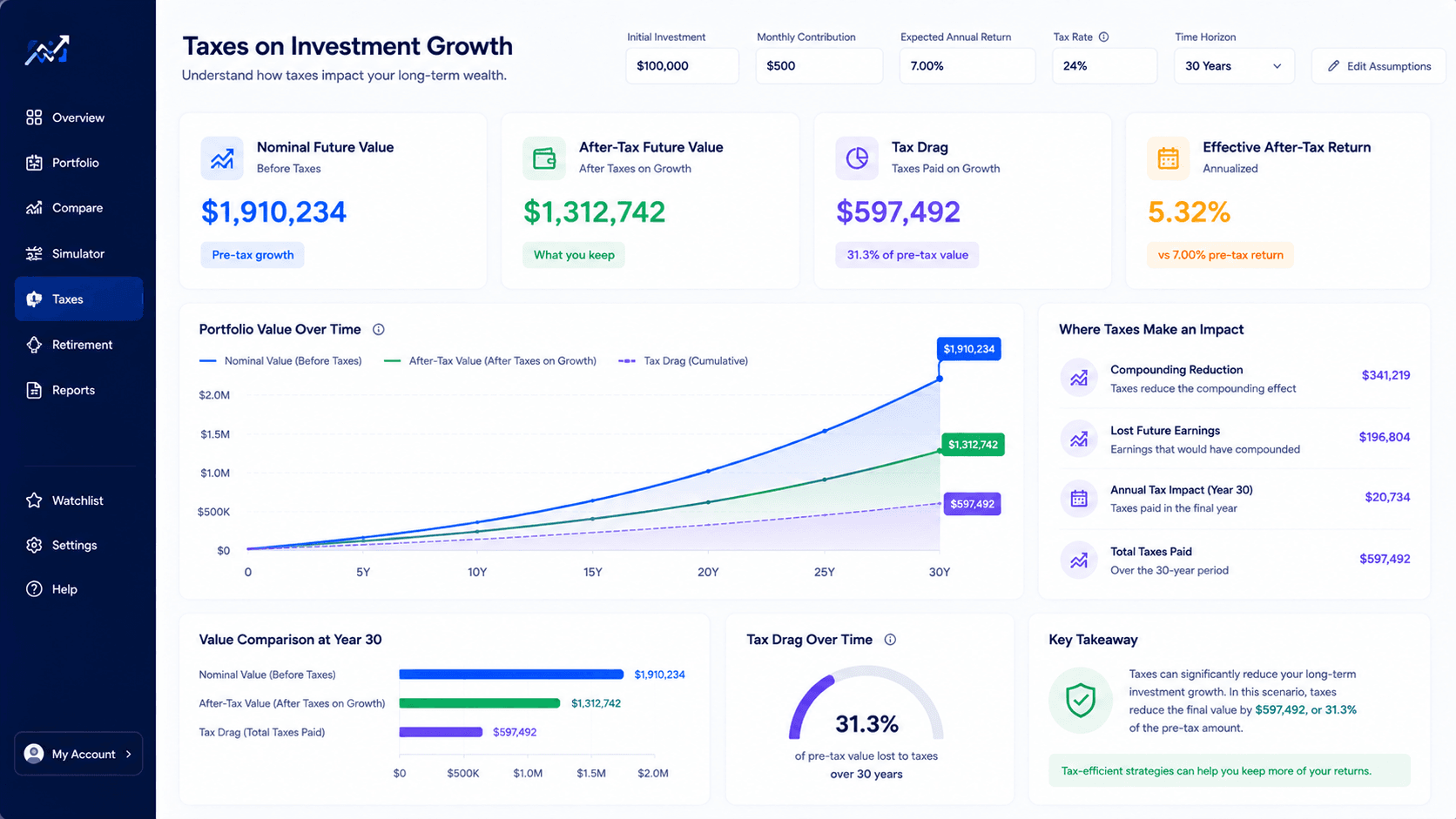The height and width of the screenshot is (819, 1456).
Task: Click the app logo in the sidebar
Action: coord(47,50)
